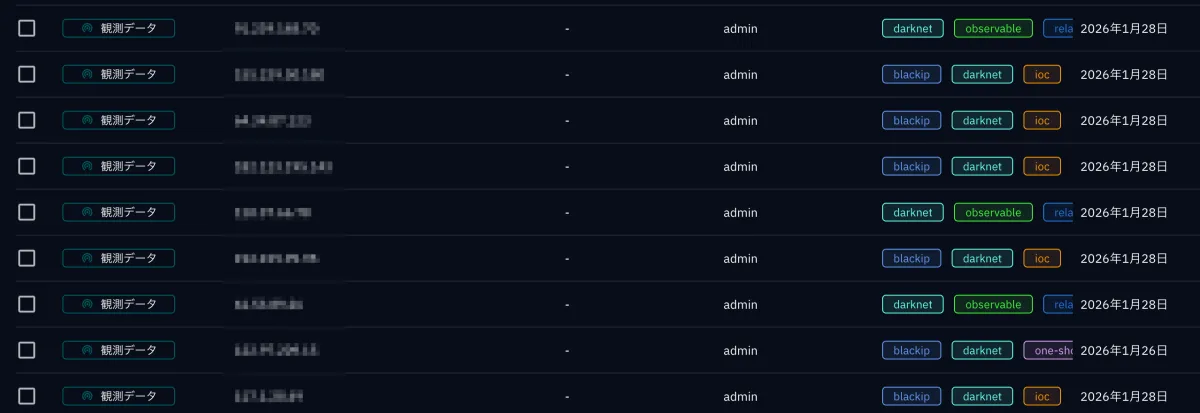The image size is (1200, 413).
Task: Tick the last row's checkbox
Action: (x=27, y=396)
